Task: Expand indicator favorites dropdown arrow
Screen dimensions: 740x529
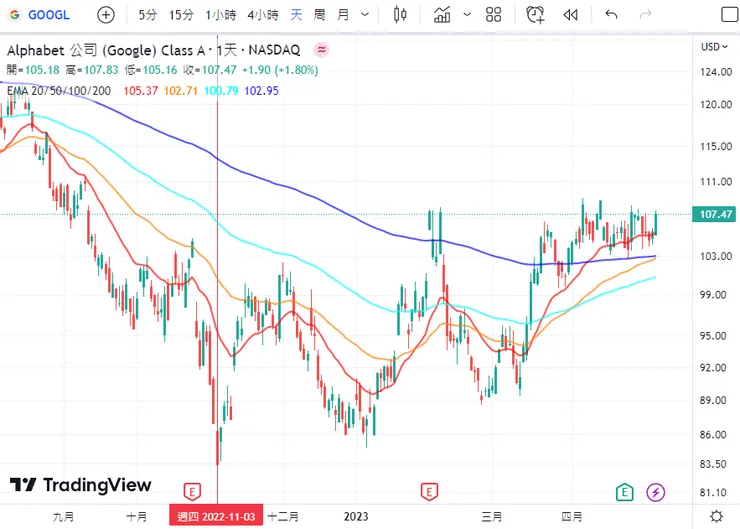Action: click(x=467, y=15)
